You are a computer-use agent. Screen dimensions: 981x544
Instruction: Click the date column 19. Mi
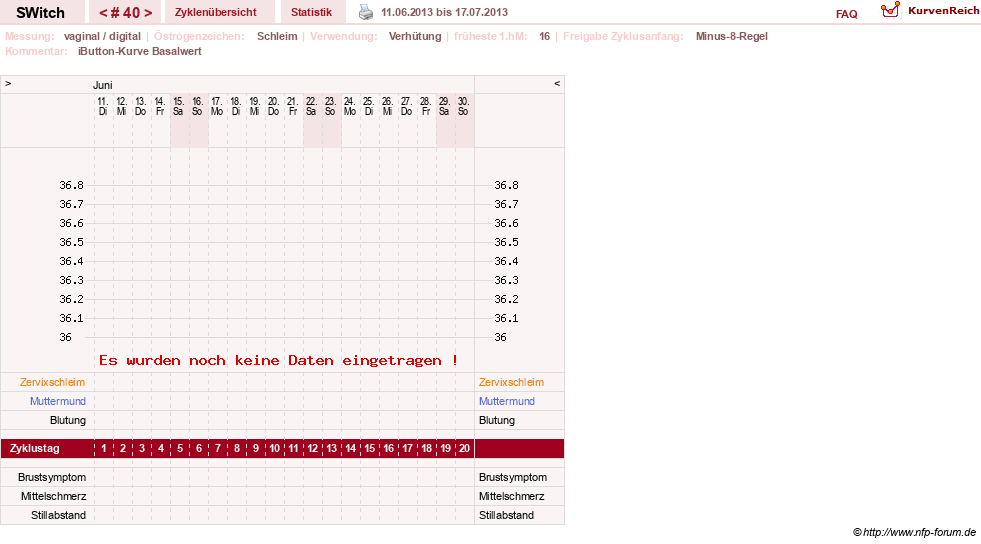pos(254,106)
